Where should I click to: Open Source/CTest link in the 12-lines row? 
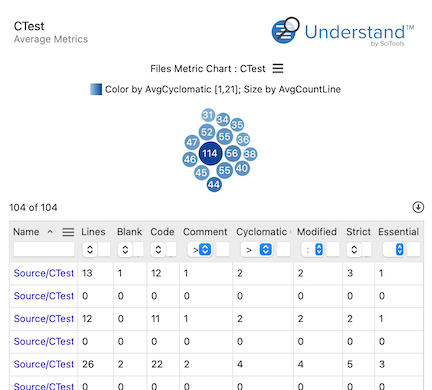(x=44, y=319)
